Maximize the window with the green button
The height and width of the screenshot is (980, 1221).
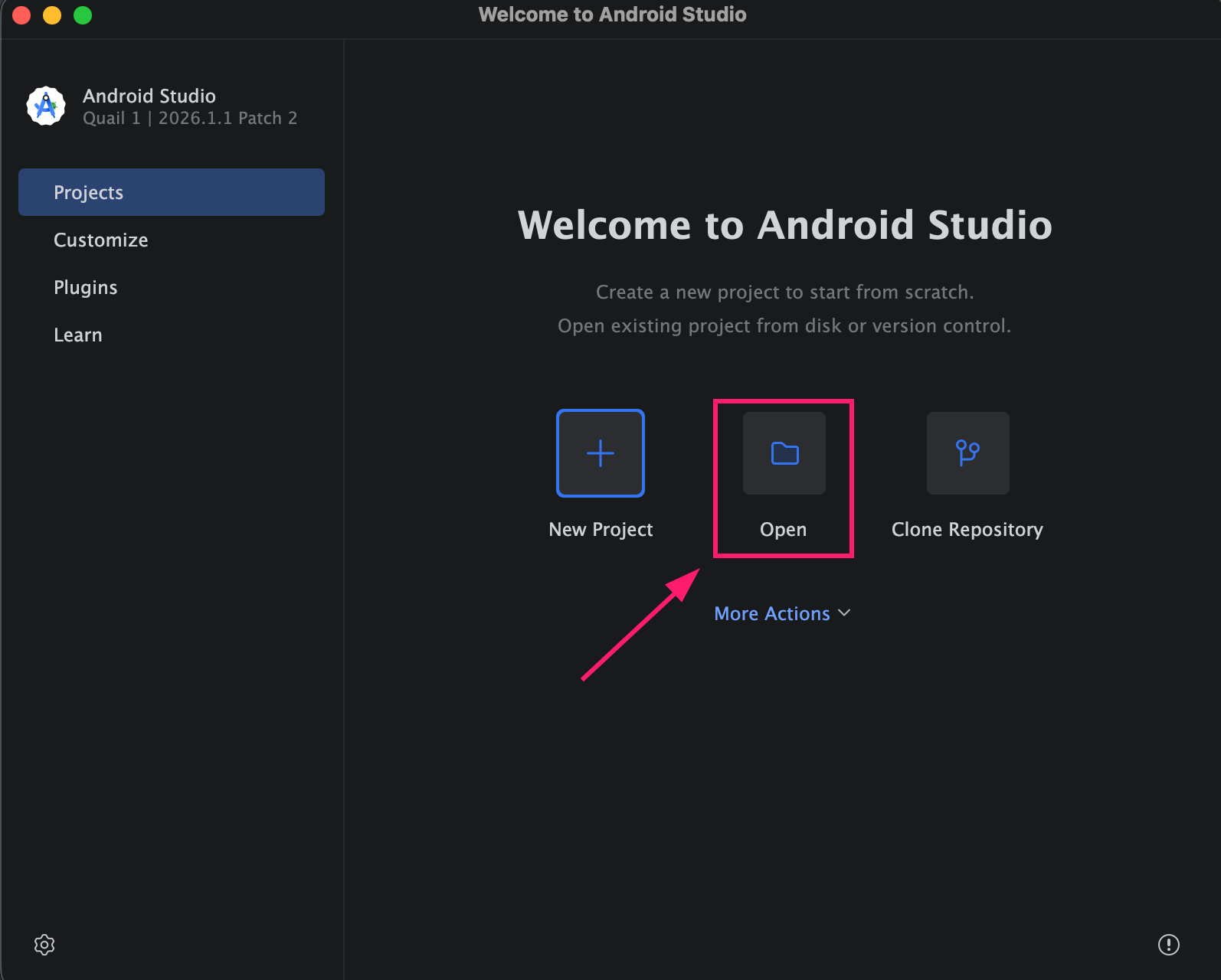tap(83, 15)
